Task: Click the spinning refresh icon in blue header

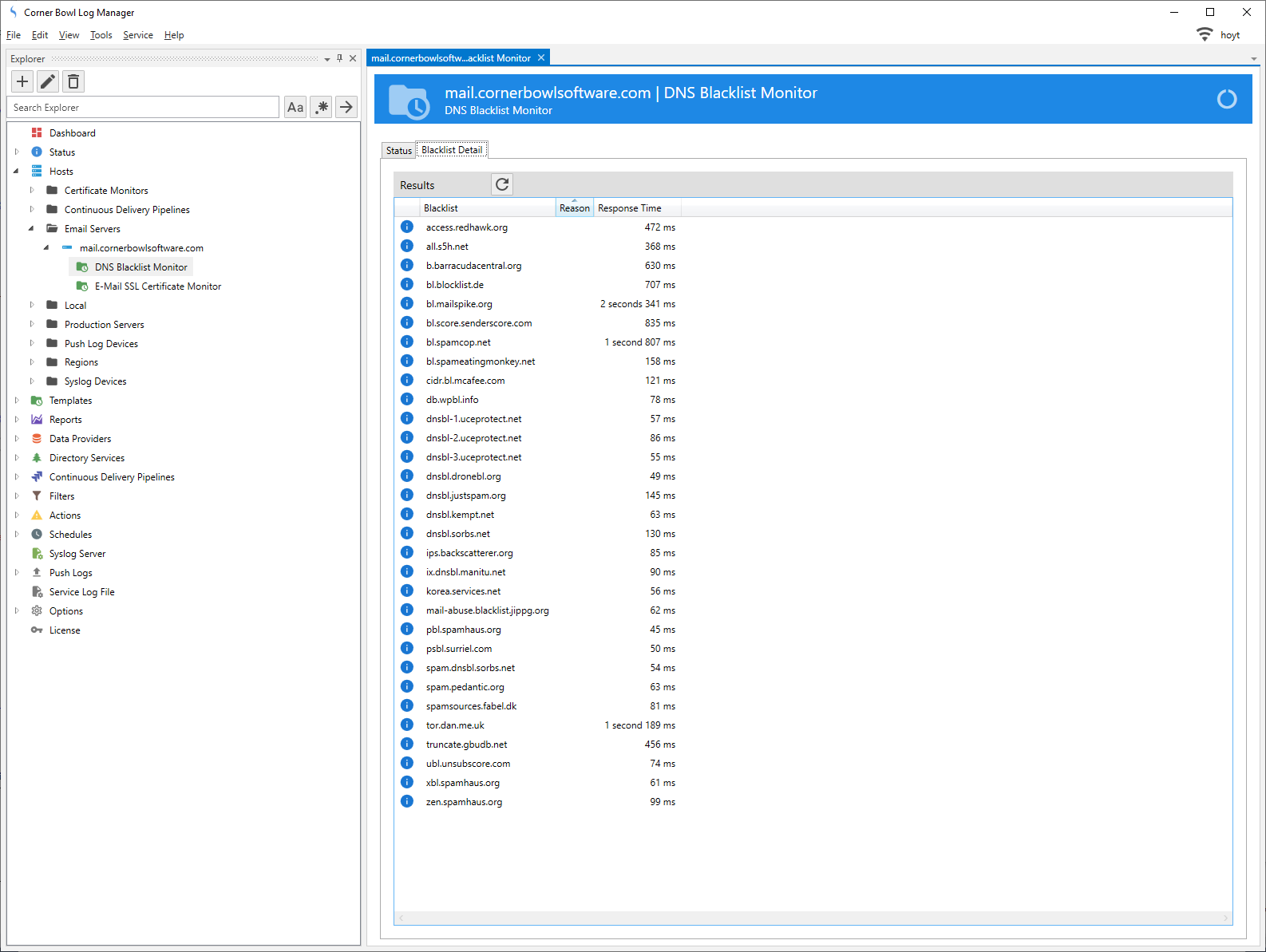Action: coord(1227,99)
